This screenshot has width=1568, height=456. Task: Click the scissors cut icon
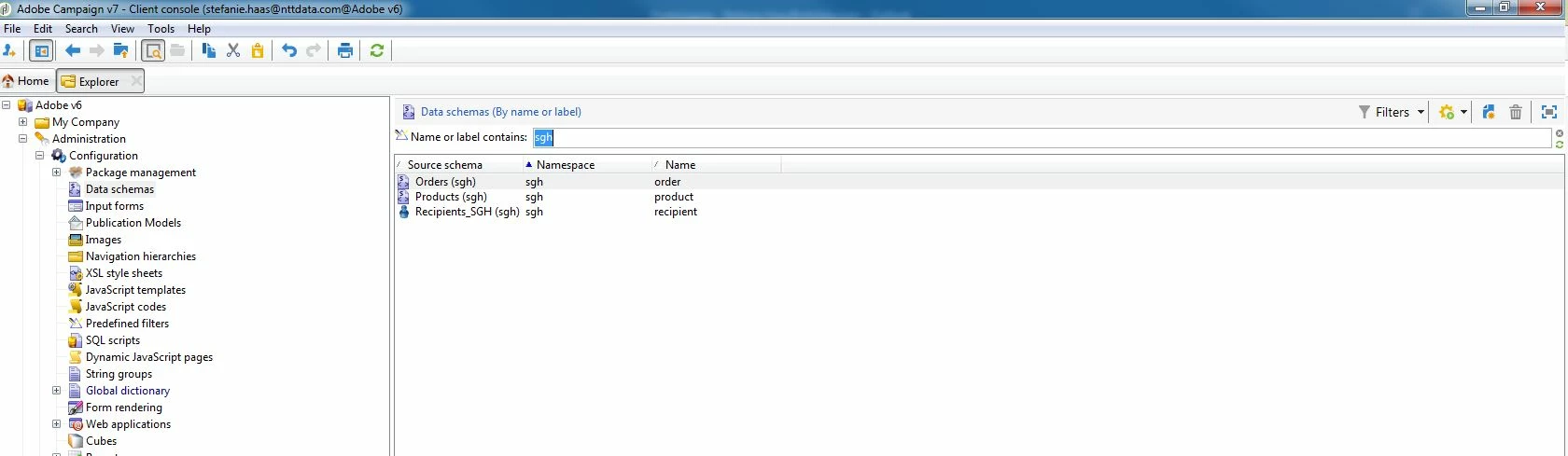point(233,50)
